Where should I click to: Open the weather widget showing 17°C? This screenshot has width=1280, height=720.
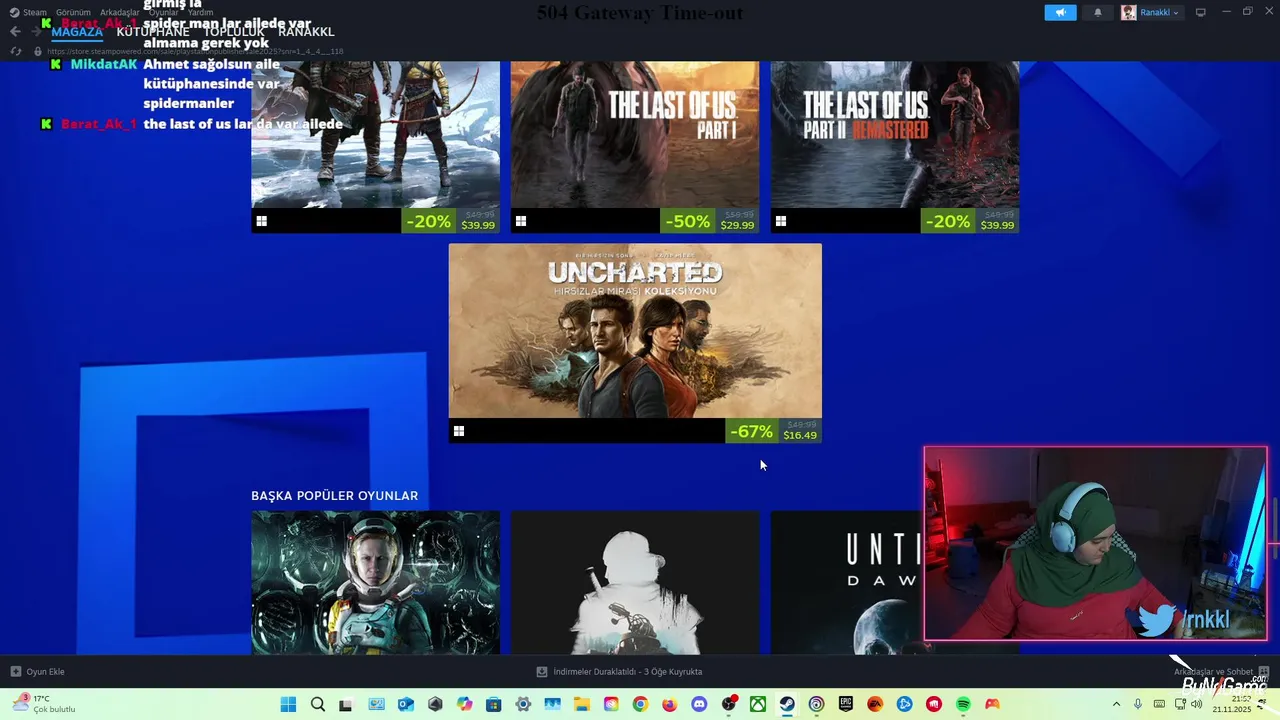[43, 704]
